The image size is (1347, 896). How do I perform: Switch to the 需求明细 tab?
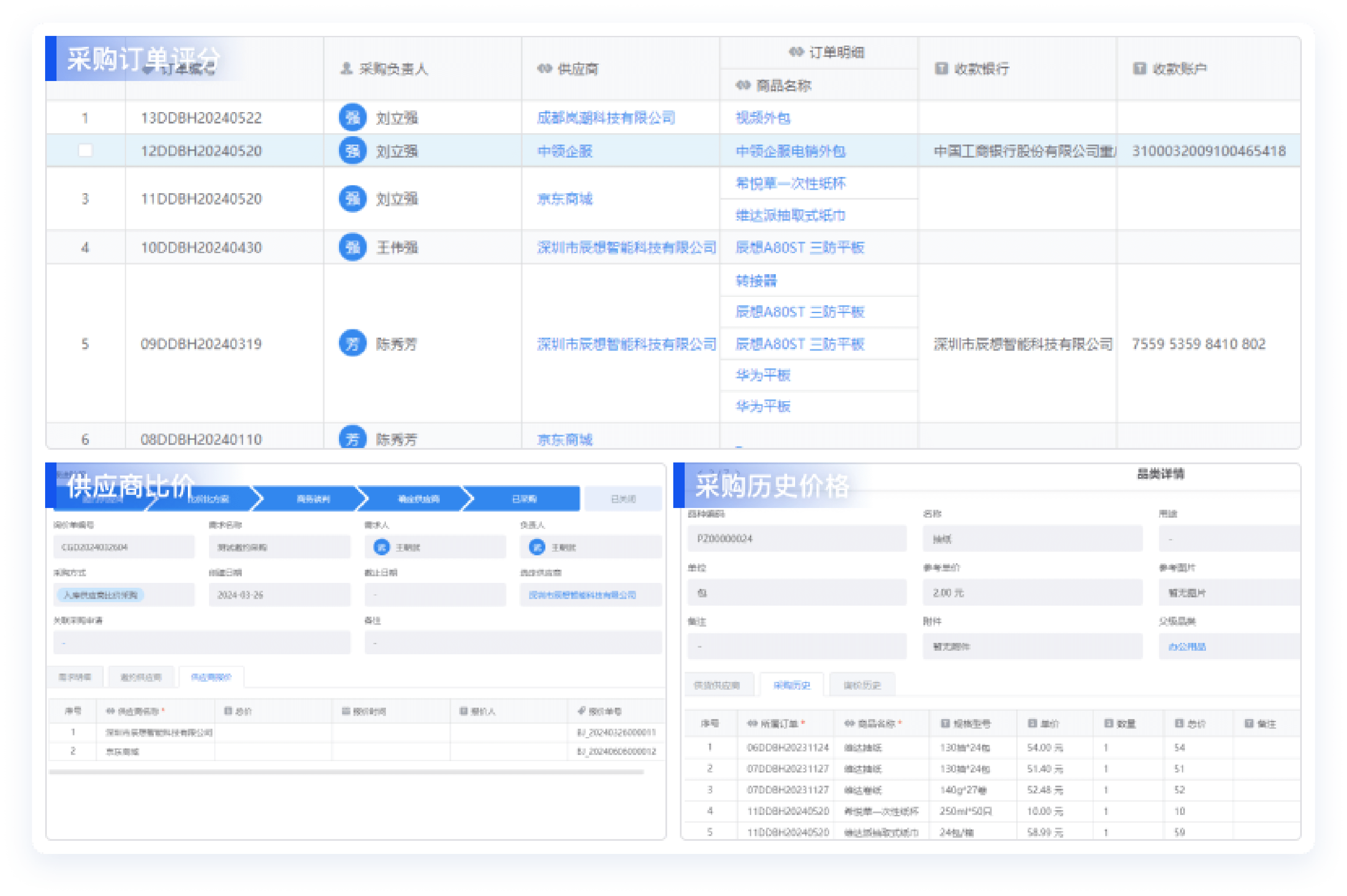75,677
